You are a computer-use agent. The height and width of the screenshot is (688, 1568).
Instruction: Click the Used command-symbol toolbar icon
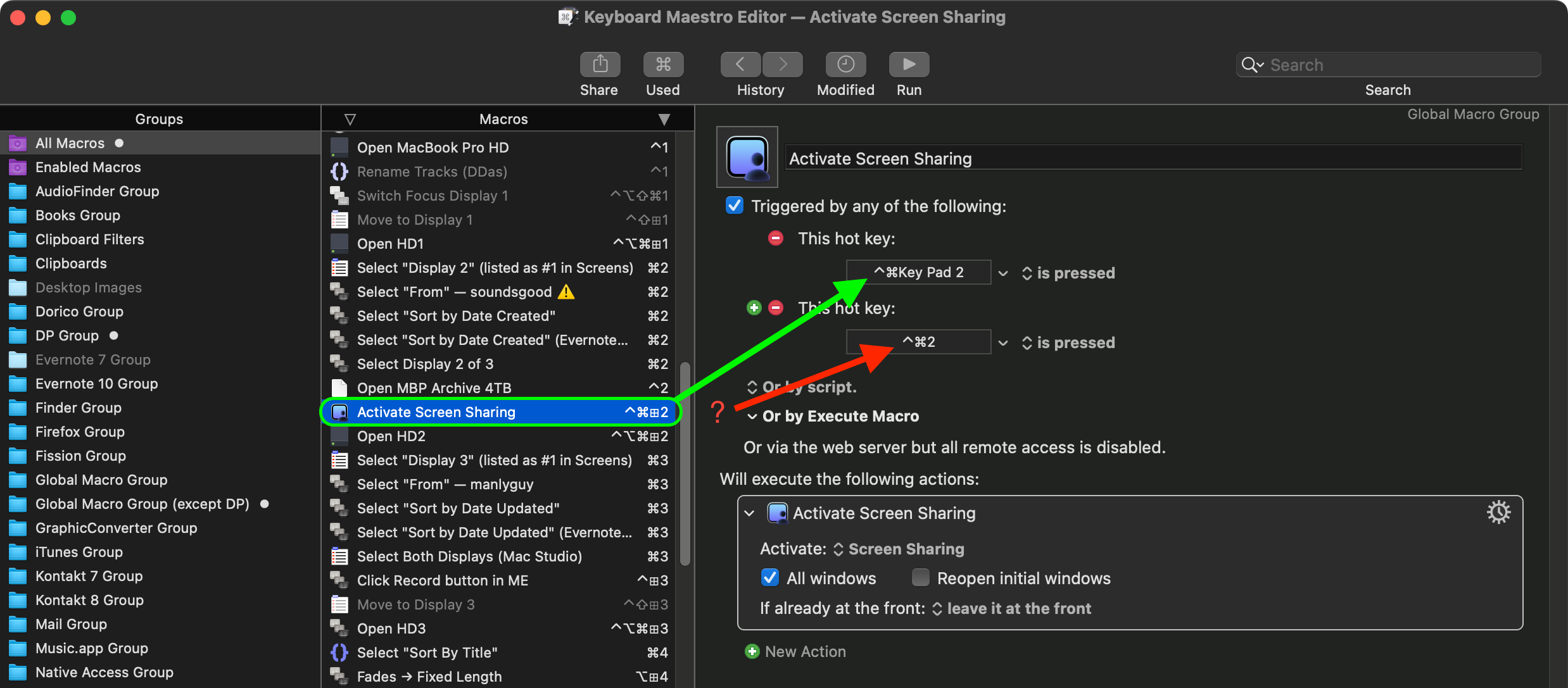(x=663, y=65)
